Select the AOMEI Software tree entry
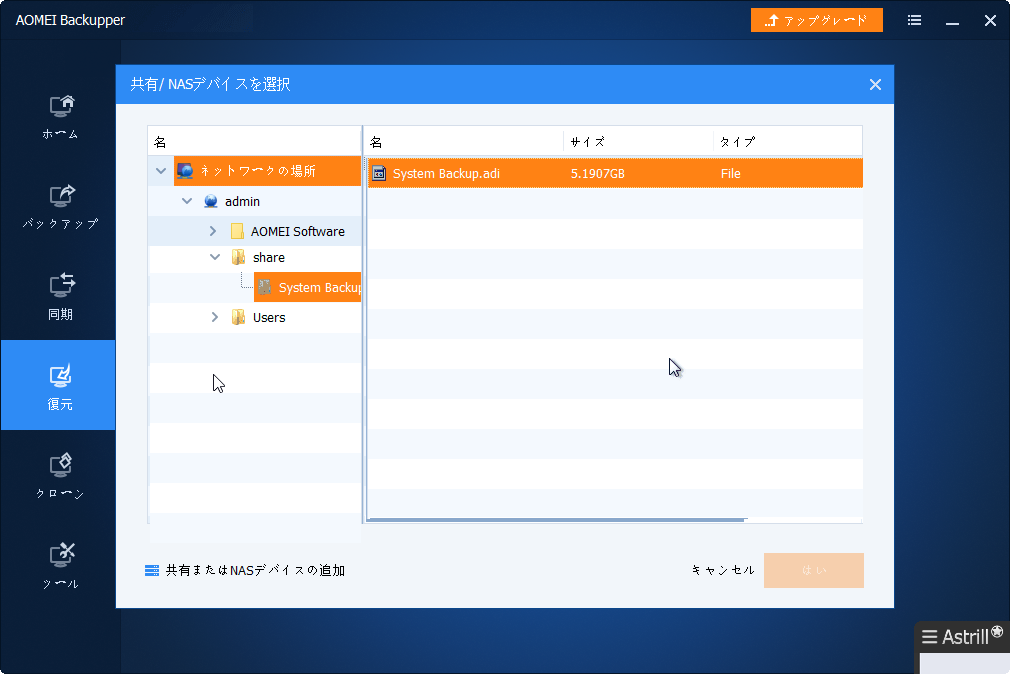 pyautogui.click(x=298, y=231)
